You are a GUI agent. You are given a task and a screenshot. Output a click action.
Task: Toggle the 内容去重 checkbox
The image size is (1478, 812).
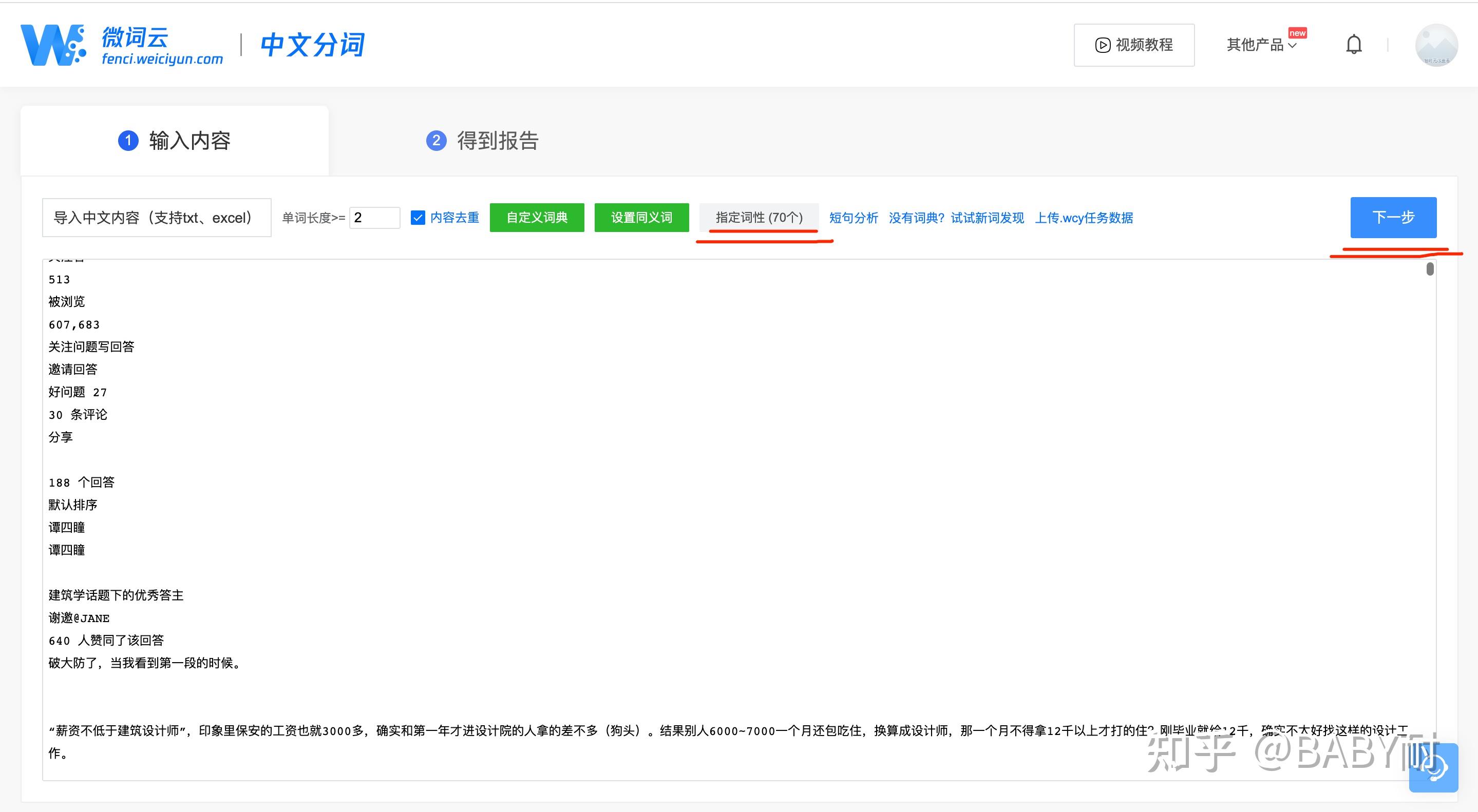[x=418, y=218]
